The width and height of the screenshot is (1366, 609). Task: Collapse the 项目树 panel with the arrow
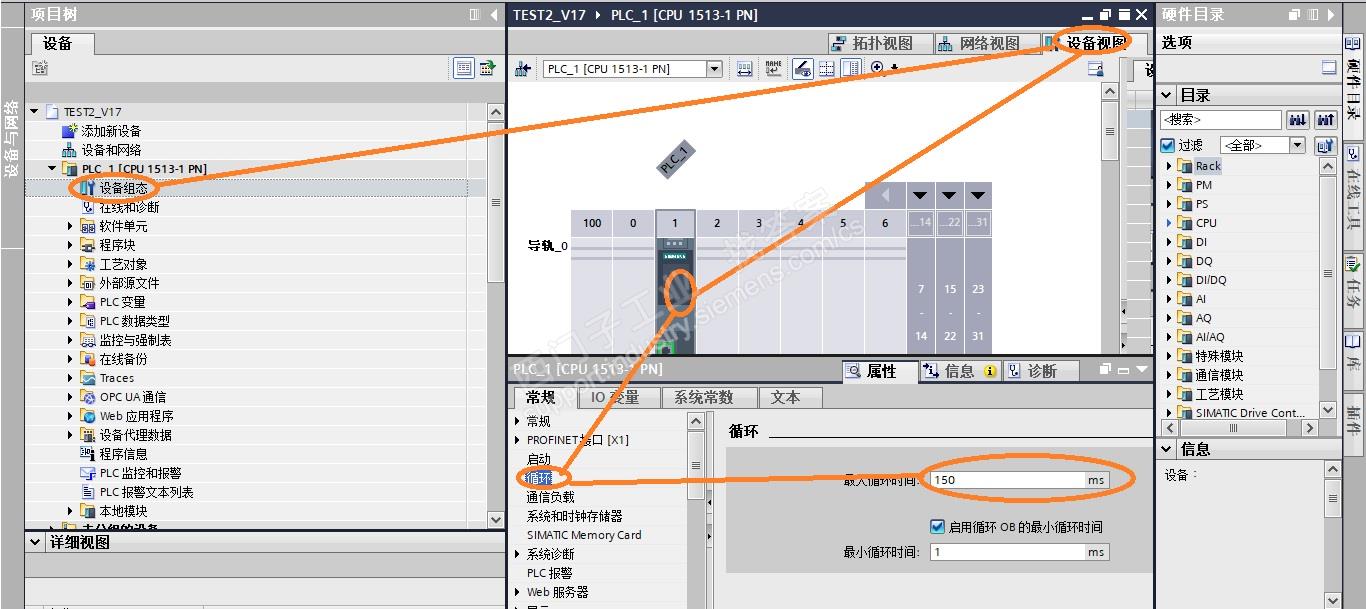point(494,15)
